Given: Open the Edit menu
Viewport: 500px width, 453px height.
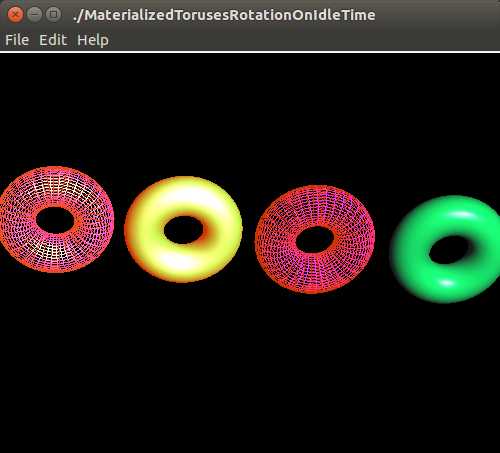Looking at the screenshot, I should point(53,40).
